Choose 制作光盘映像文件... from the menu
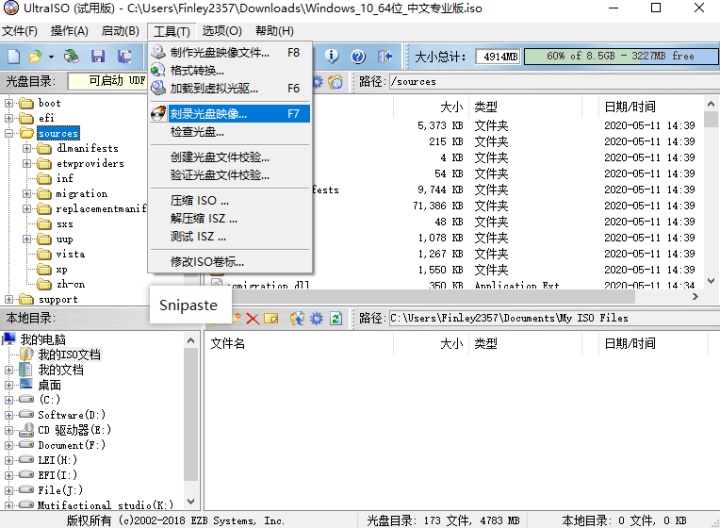The height and width of the screenshot is (528, 720). (230, 52)
